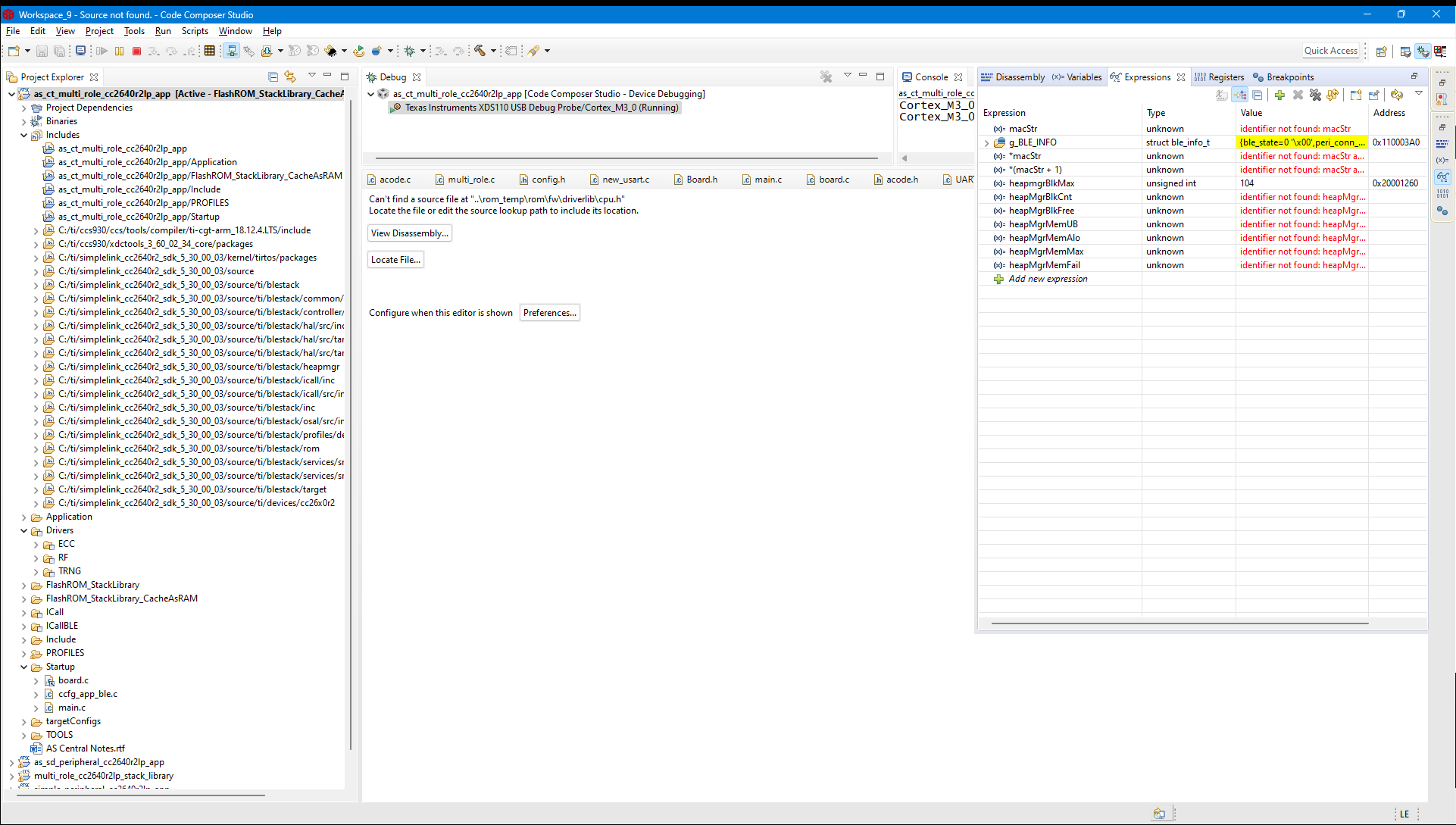The width and height of the screenshot is (1456, 825).
Task: Click the Quick Access search field
Action: 1331,51
